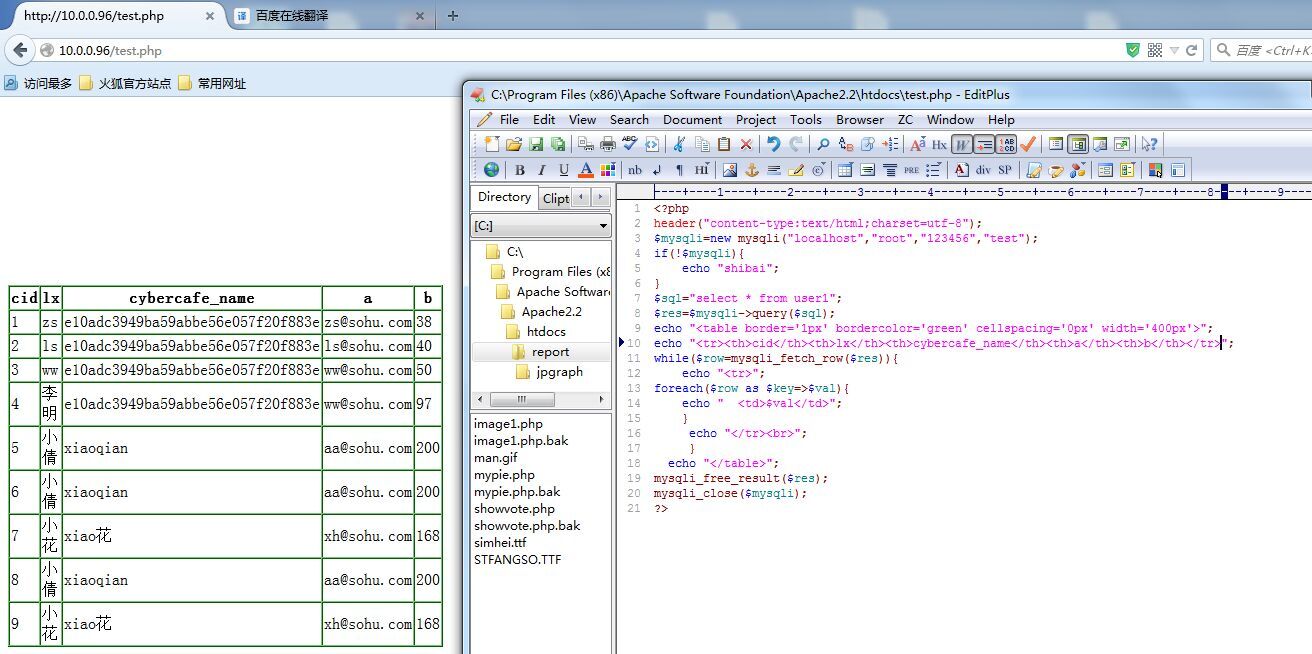The width and height of the screenshot is (1312, 654).
Task: Insert PRE tag from HTML toolbar
Action: [x=911, y=170]
